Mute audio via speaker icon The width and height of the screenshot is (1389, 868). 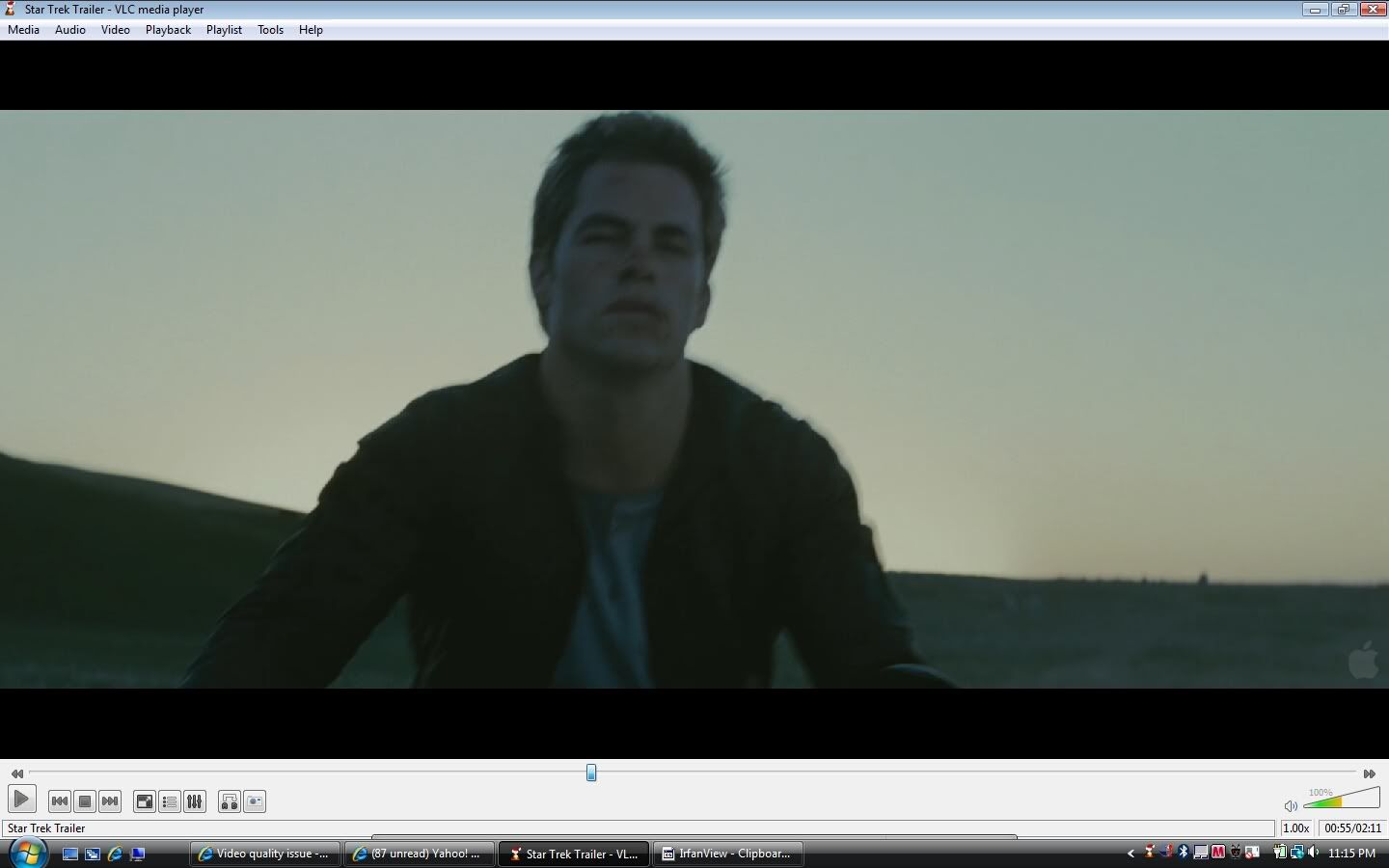coord(1291,805)
